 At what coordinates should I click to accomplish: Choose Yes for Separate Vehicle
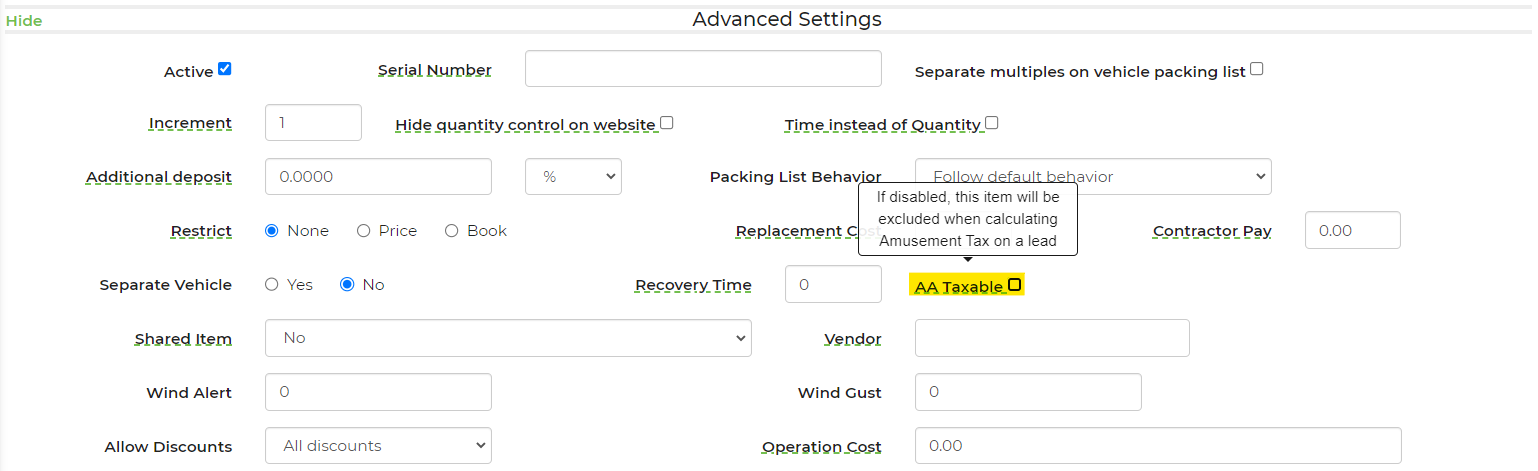[272, 285]
